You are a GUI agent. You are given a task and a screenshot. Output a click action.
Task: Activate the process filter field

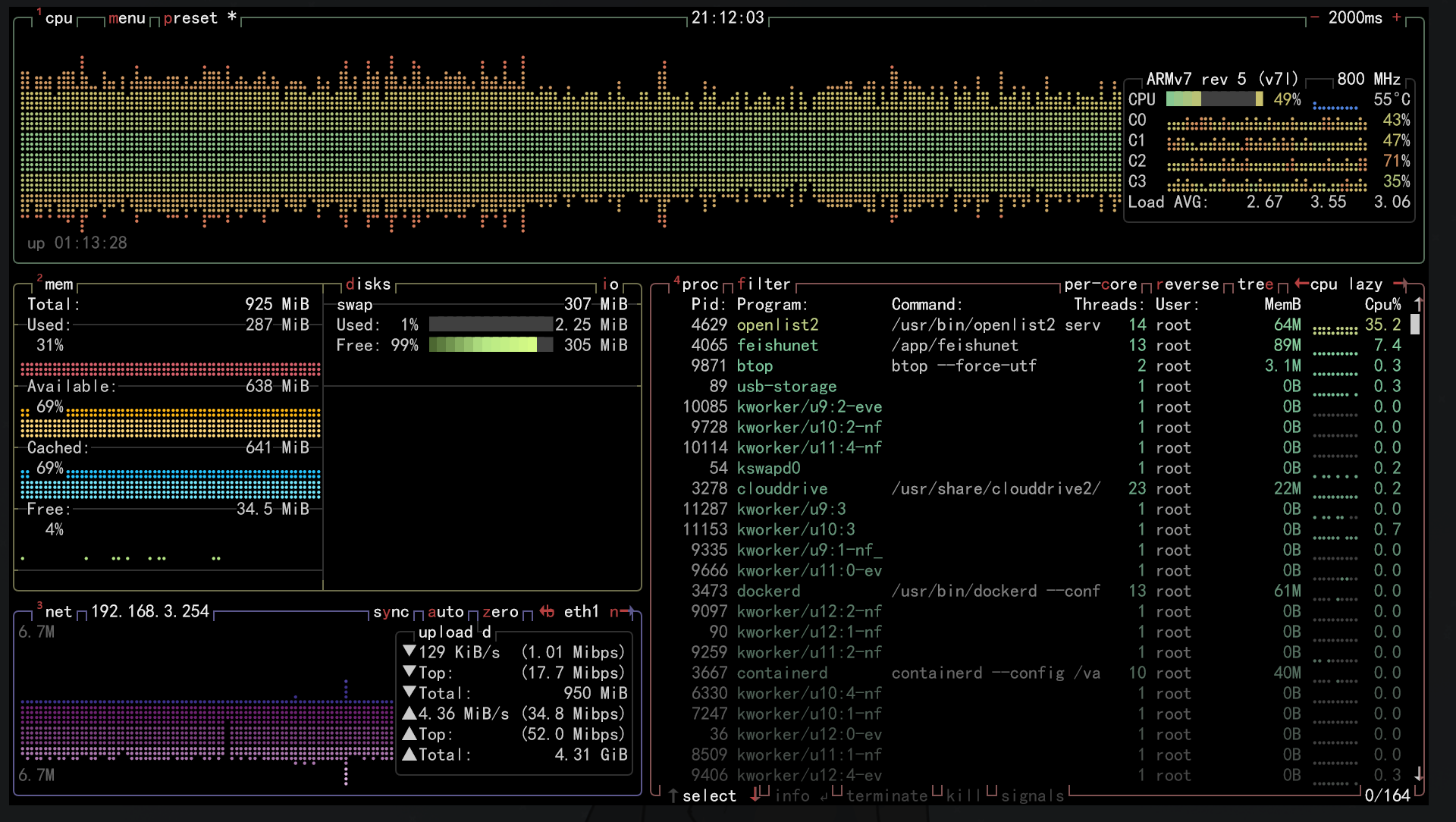764,284
